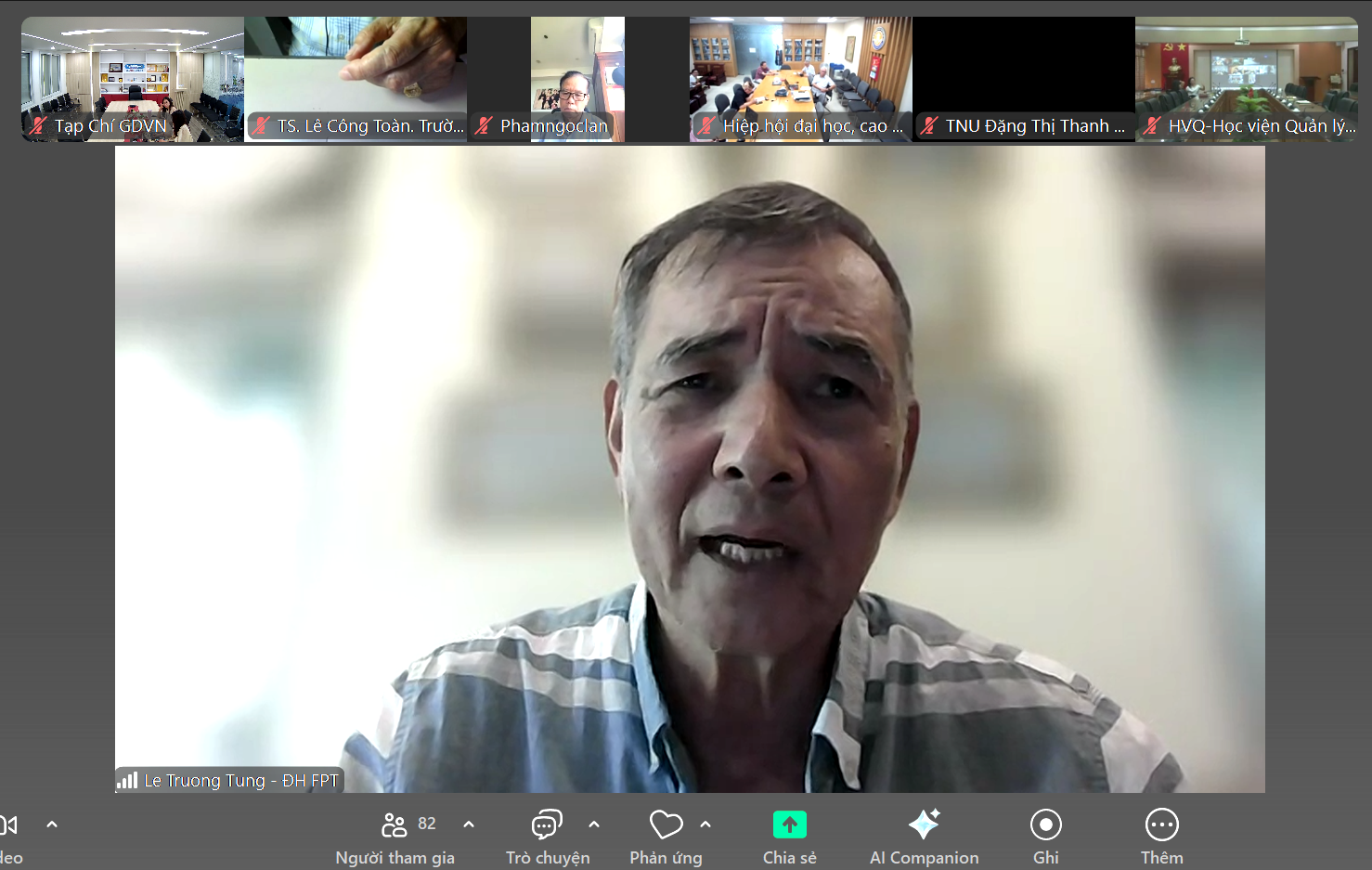Click the Le Truong Tung - ĐH FPT name label
Image resolution: width=1372 pixels, height=870 pixels.
[241, 781]
